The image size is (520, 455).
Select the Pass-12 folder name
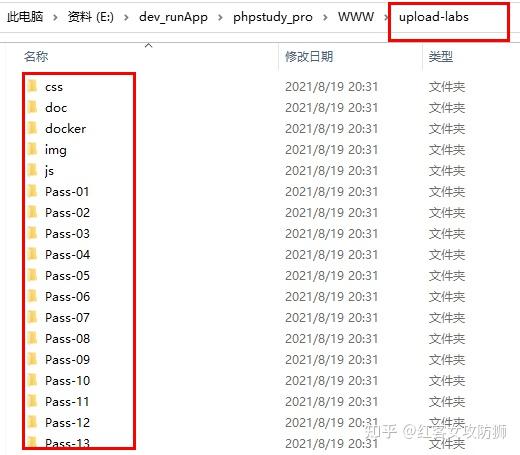[67, 423]
